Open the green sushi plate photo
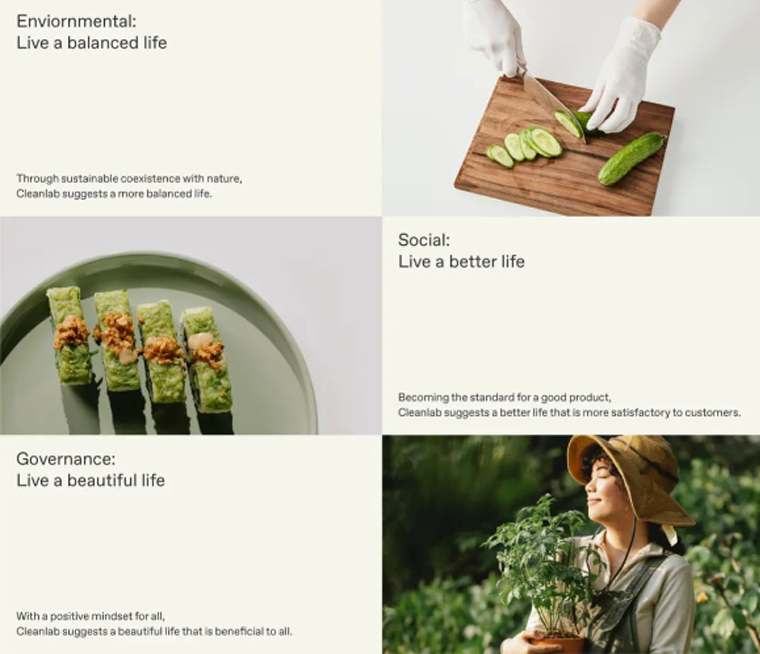 [x=191, y=325]
